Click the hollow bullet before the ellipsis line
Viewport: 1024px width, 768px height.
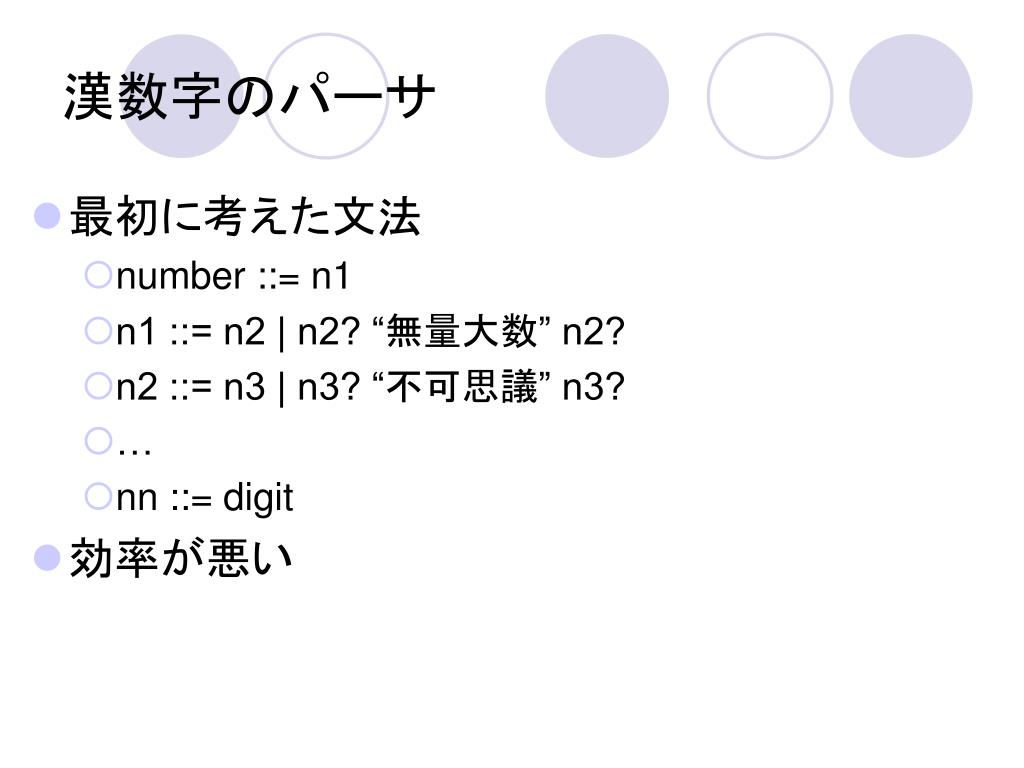pos(99,441)
